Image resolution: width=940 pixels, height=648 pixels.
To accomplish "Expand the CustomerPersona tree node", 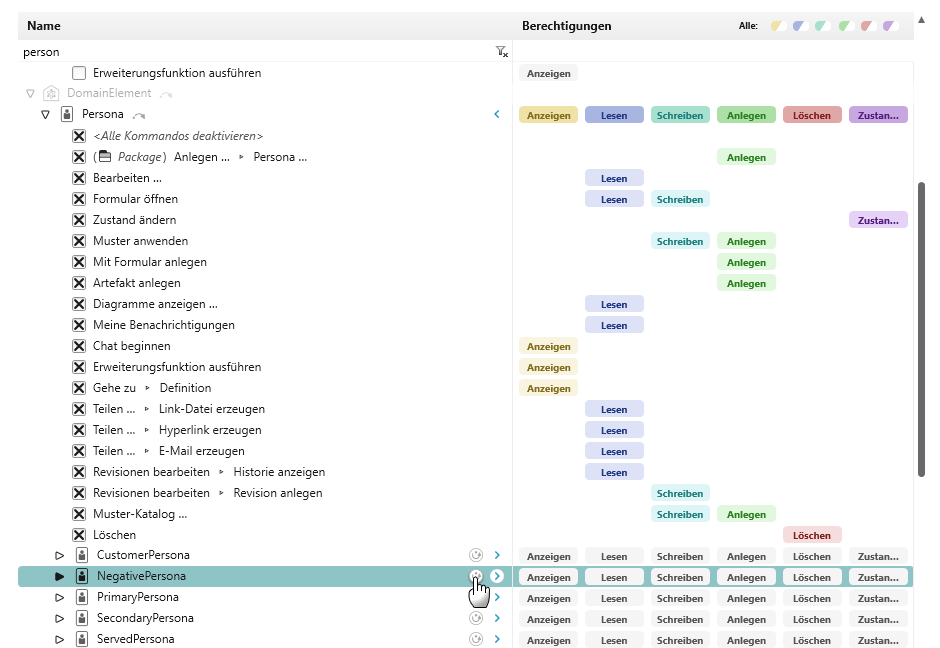I will pos(59,555).
